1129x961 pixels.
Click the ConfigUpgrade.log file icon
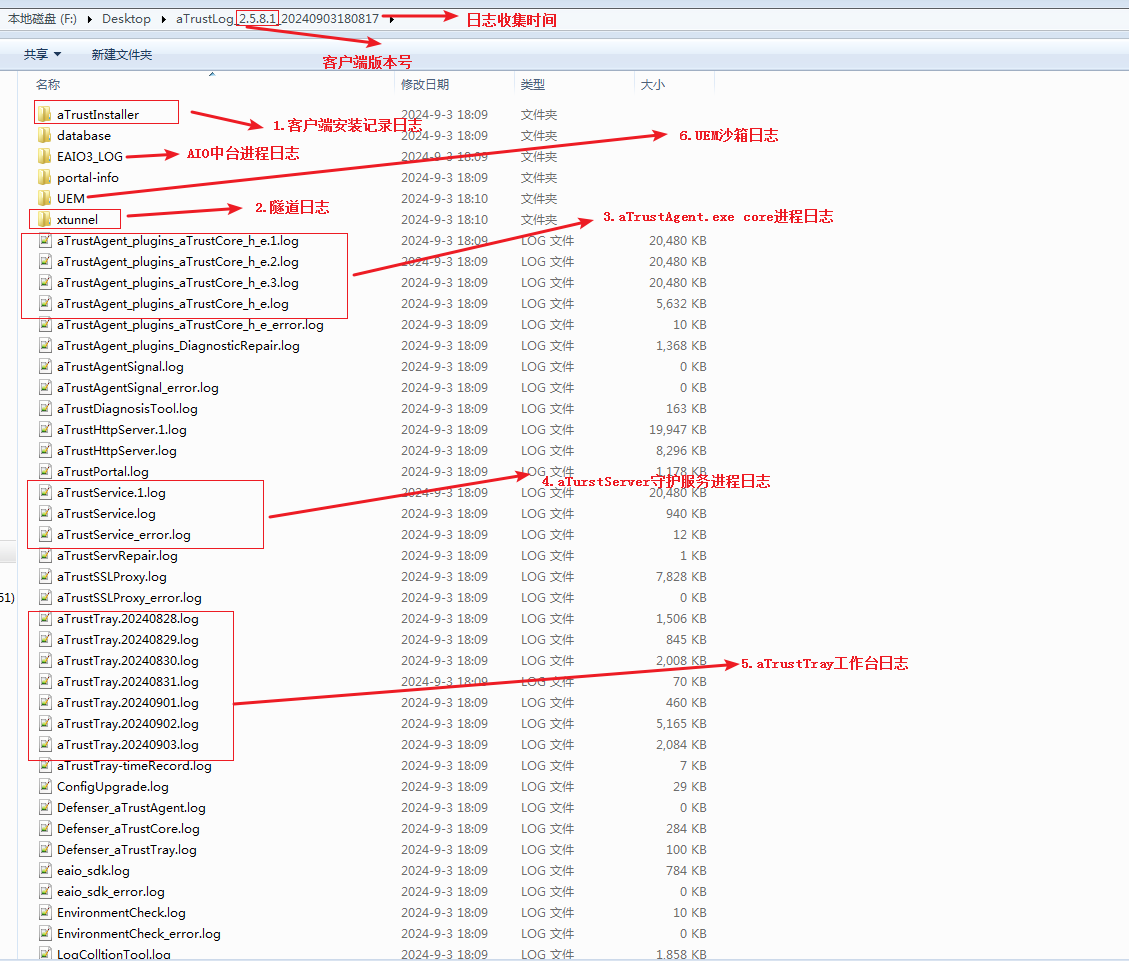tap(45, 786)
